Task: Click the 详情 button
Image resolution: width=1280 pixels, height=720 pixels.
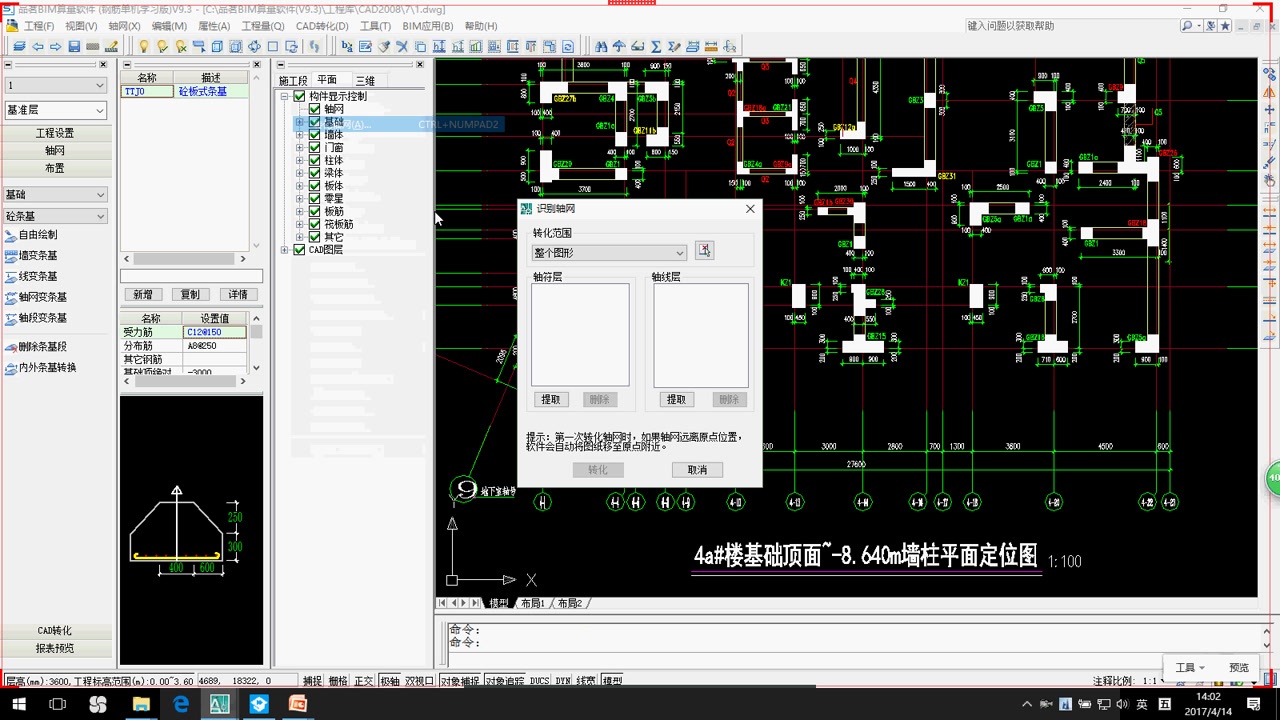Action: (237, 294)
